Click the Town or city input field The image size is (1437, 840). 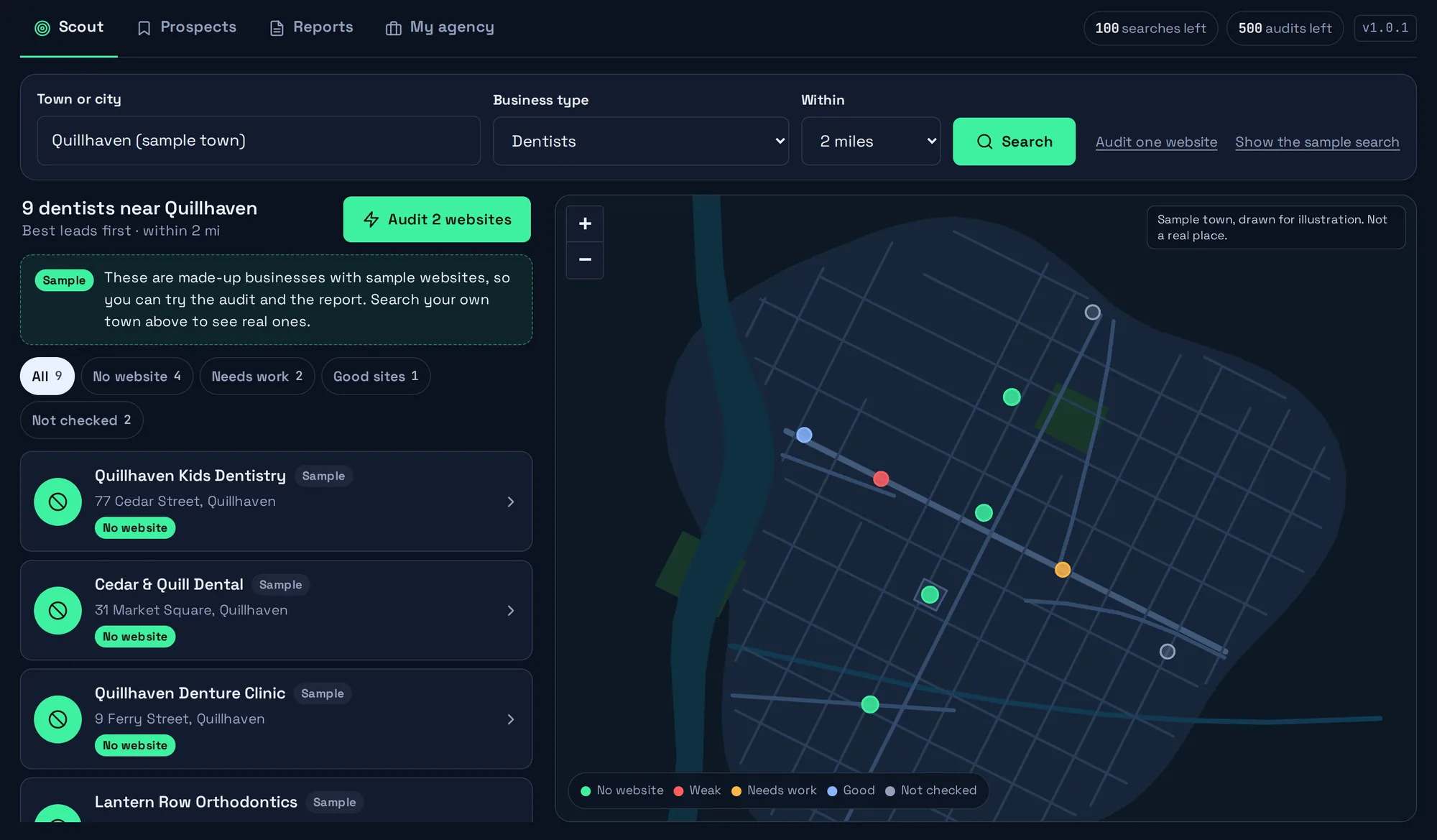pyautogui.click(x=259, y=141)
